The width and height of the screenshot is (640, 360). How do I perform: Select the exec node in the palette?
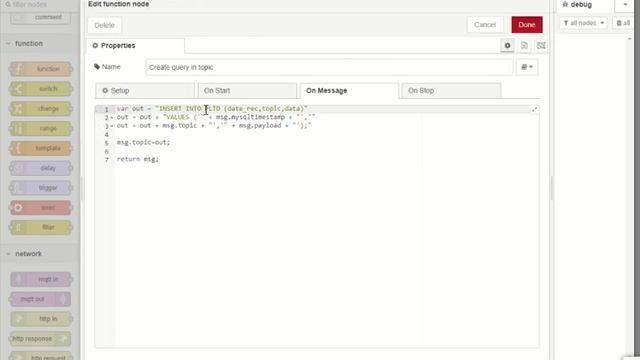click(41, 208)
